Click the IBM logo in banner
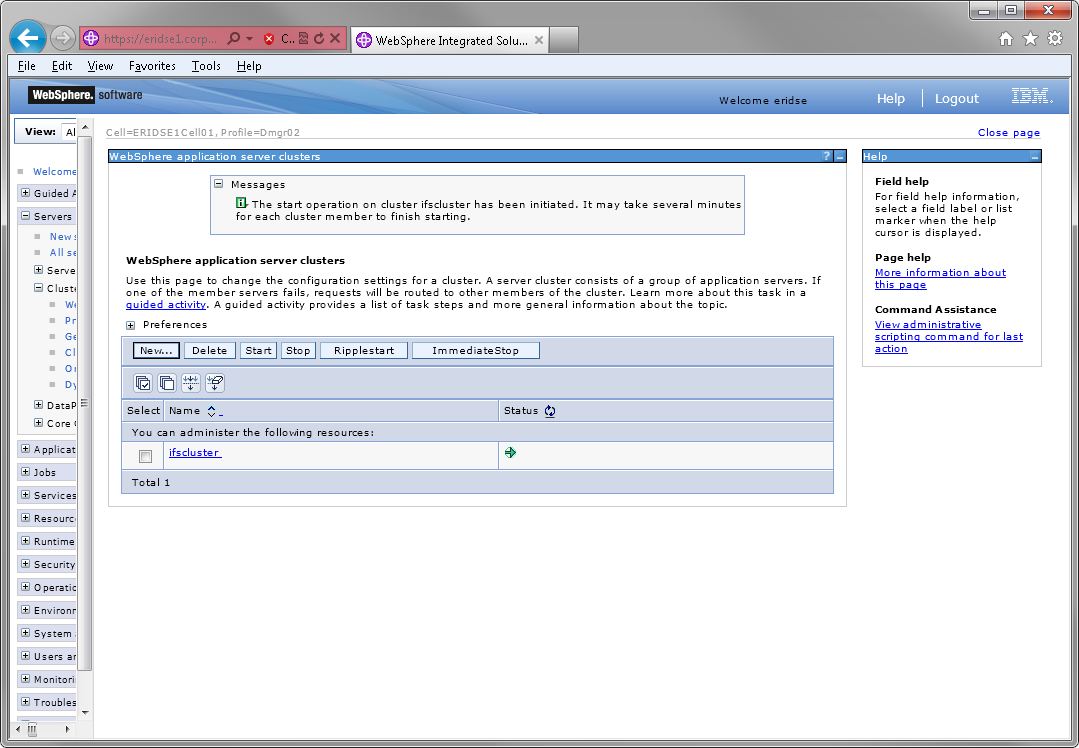This screenshot has width=1079, height=748. pos(1032,96)
